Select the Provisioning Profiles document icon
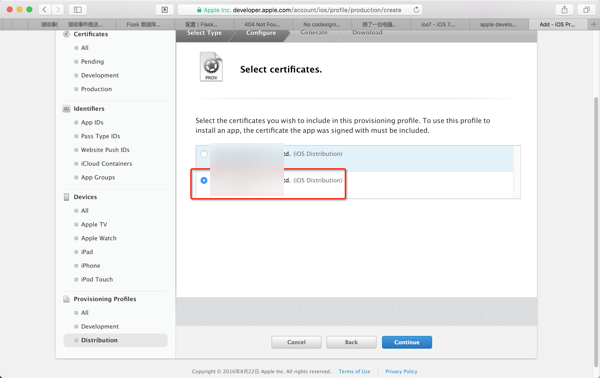This screenshot has width=600, height=378. 66,299
